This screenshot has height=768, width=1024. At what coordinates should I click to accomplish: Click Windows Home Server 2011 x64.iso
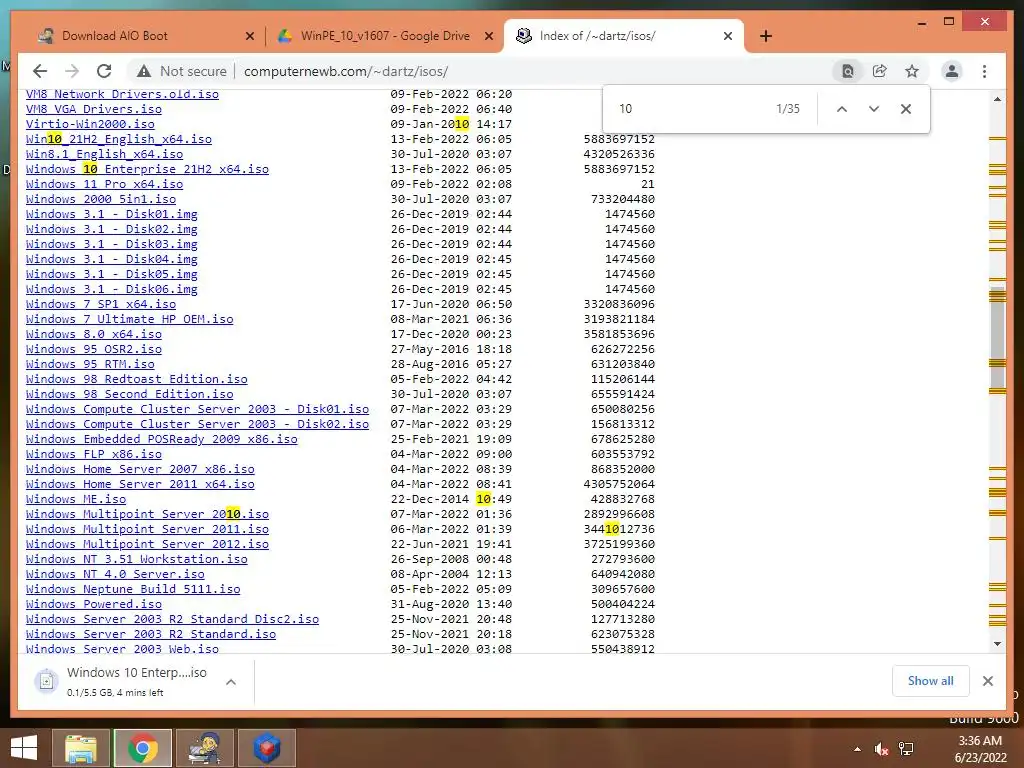pyautogui.click(x=140, y=485)
